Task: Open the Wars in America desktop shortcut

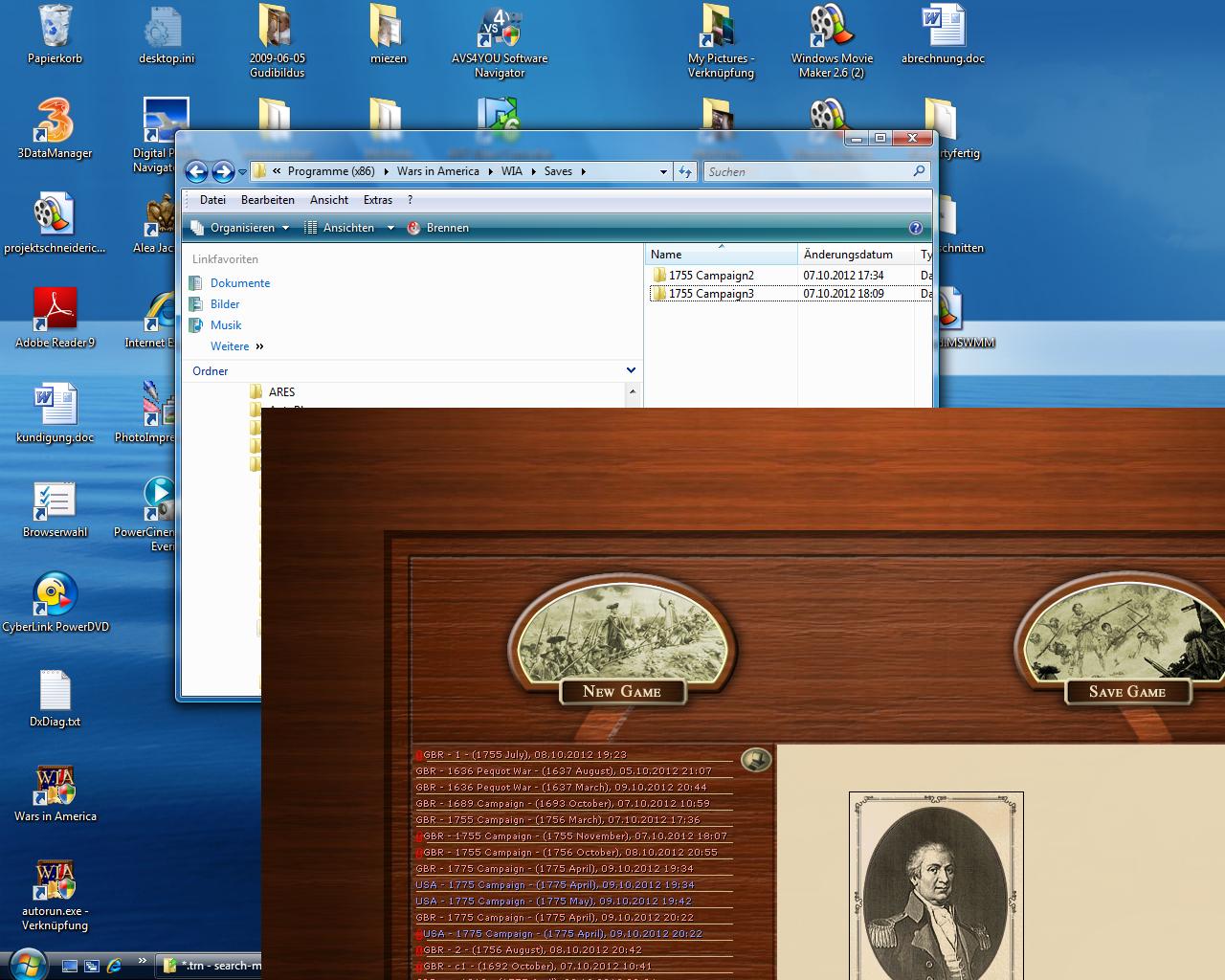Action: (x=55, y=792)
